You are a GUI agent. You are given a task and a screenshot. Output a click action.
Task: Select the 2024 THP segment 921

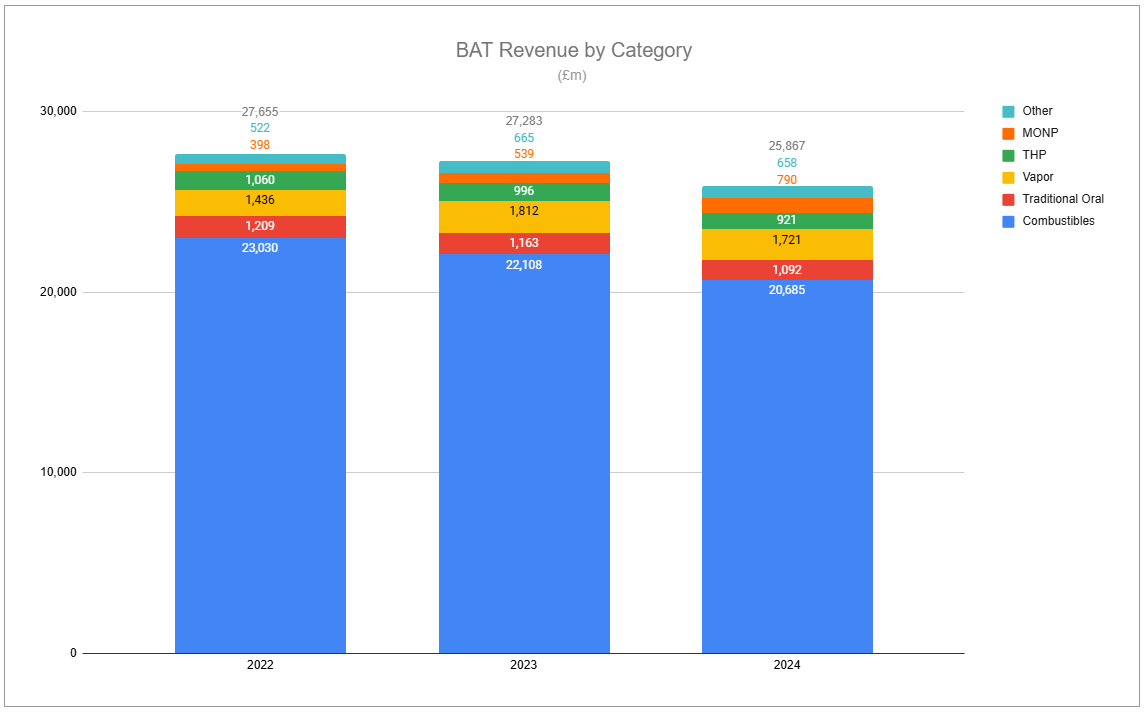click(787, 221)
